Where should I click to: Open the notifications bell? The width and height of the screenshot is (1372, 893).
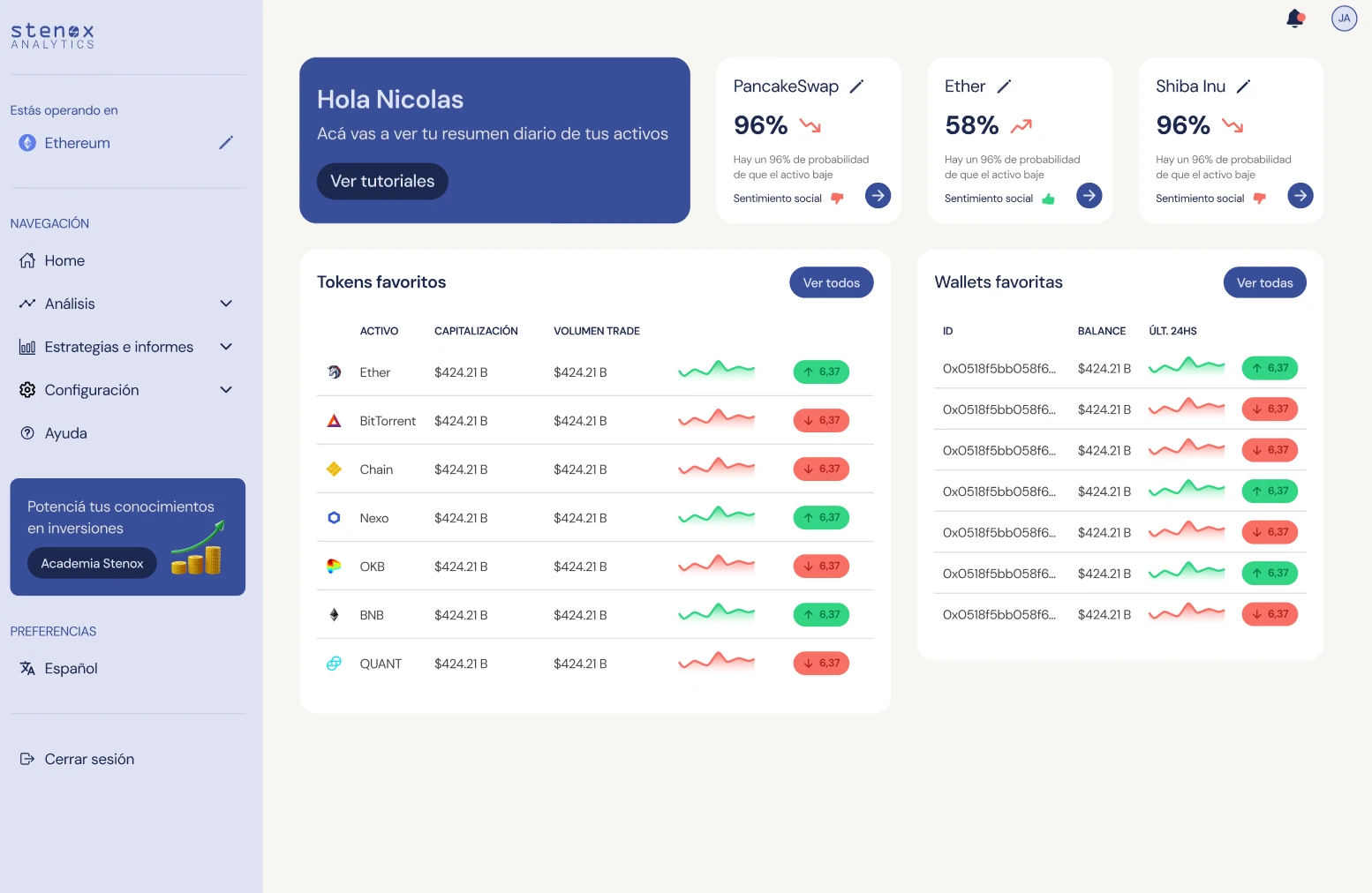pos(1295,19)
